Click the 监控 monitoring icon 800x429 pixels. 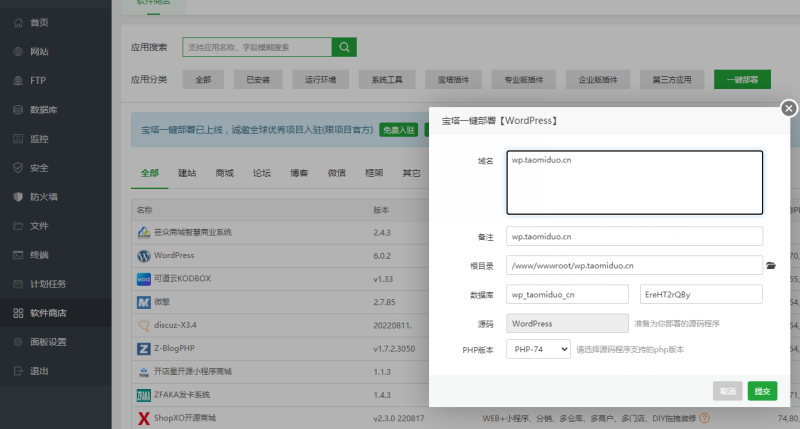pos(18,139)
